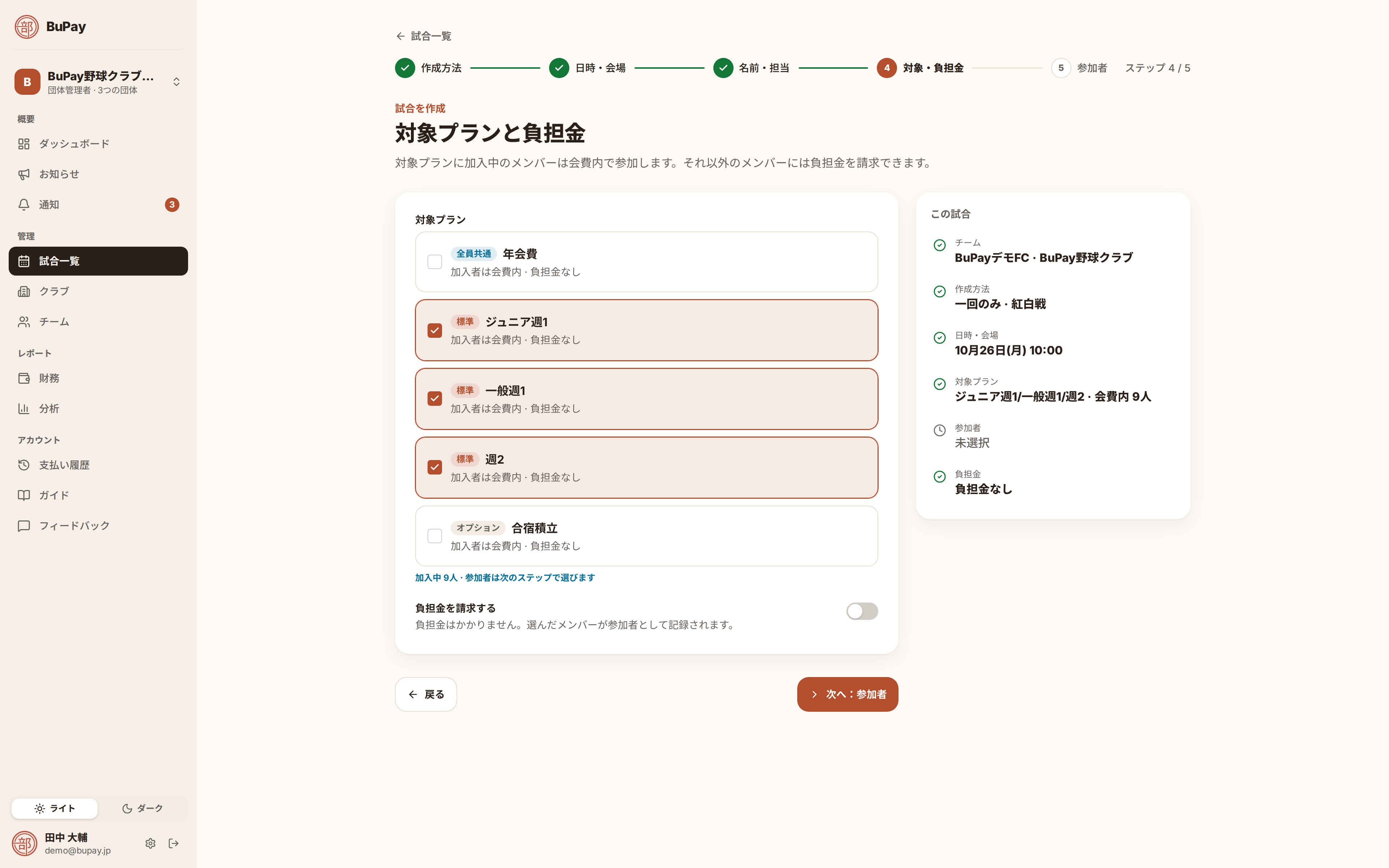Viewport: 1389px width, 868px height.
Task: Check the 合宿積立 option checkbox
Action: pos(434,536)
